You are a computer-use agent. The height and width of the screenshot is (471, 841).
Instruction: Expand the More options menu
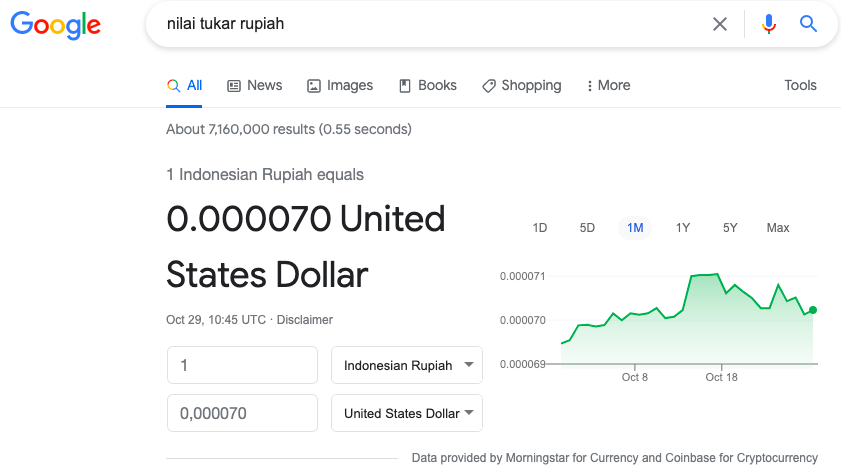point(608,86)
